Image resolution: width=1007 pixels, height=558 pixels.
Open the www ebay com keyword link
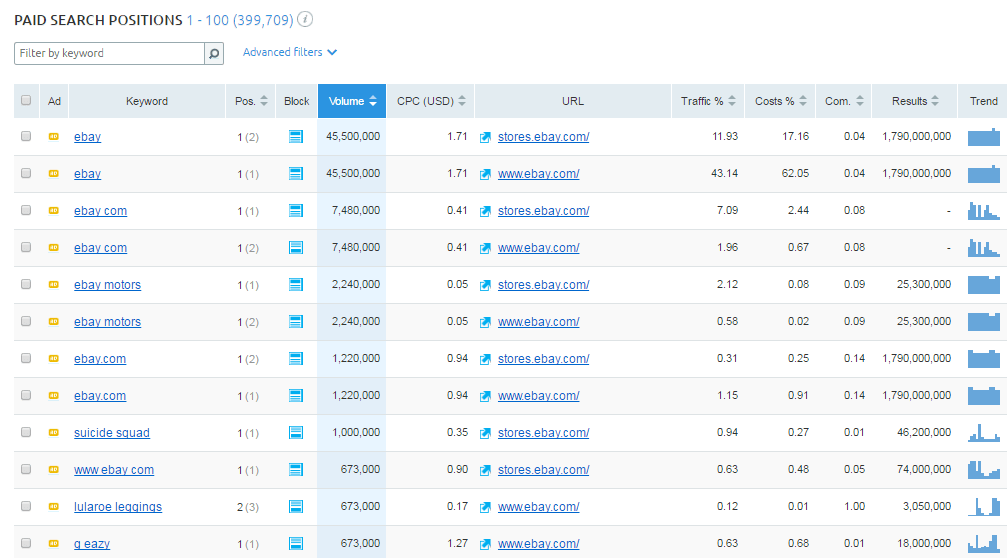coord(114,470)
